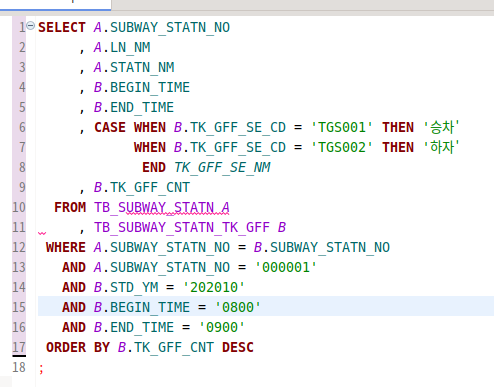
Task: Click the FROM keyword on line 10
Action: coord(70,207)
